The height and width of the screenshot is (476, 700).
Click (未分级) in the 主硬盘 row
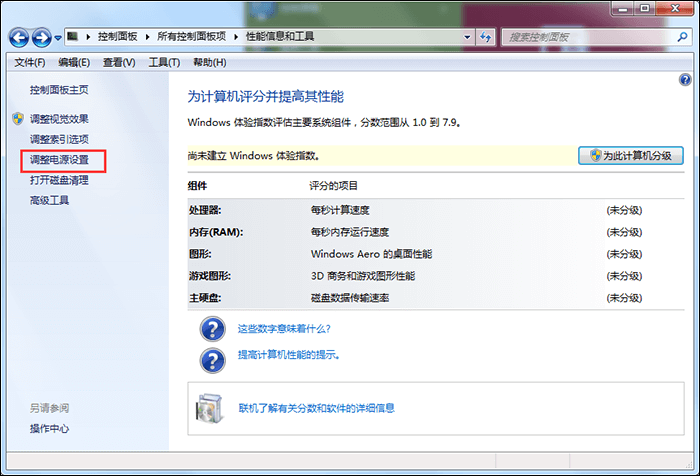tap(624, 298)
